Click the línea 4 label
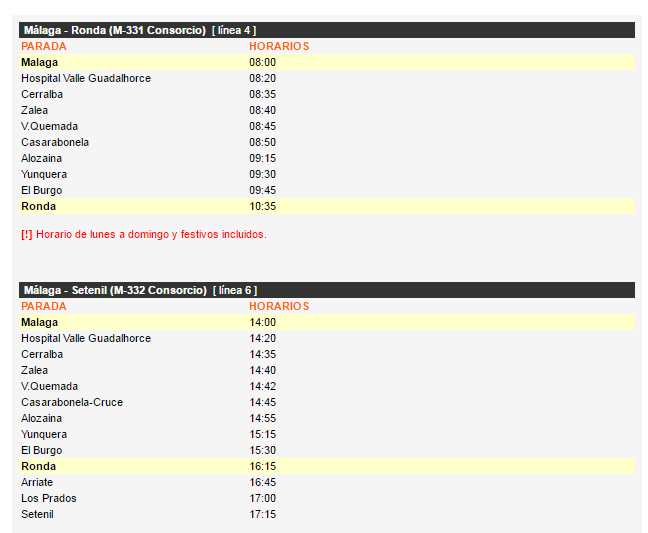648x533 pixels. pos(234,31)
